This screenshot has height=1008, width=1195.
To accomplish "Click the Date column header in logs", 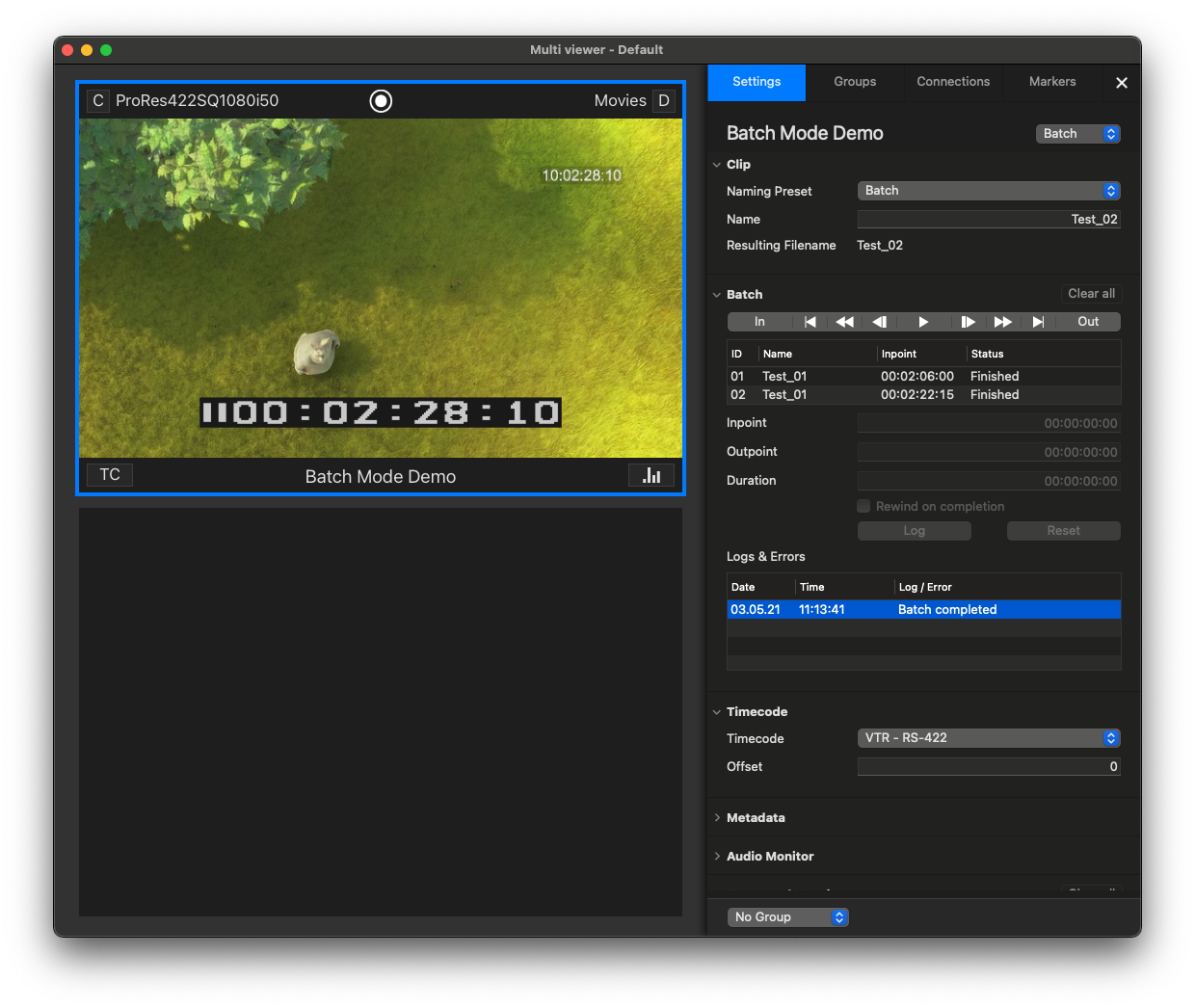I will click(760, 587).
